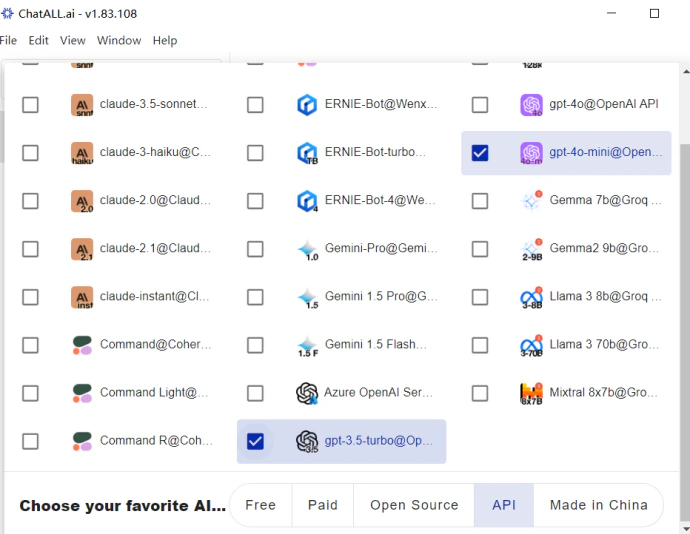690x534 pixels.
Task: Tick the Mixtral 8x7b checkbox
Action: pyautogui.click(x=480, y=393)
